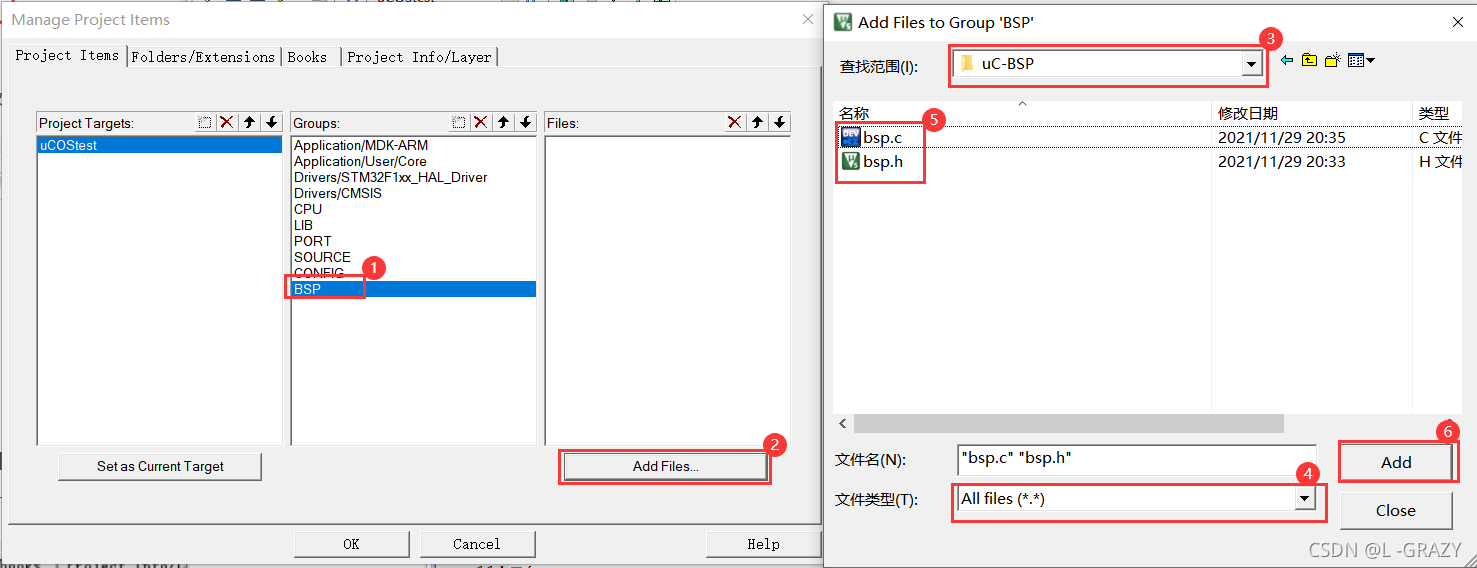Select uCOStest project target
The height and width of the screenshot is (568, 1477).
point(160,145)
